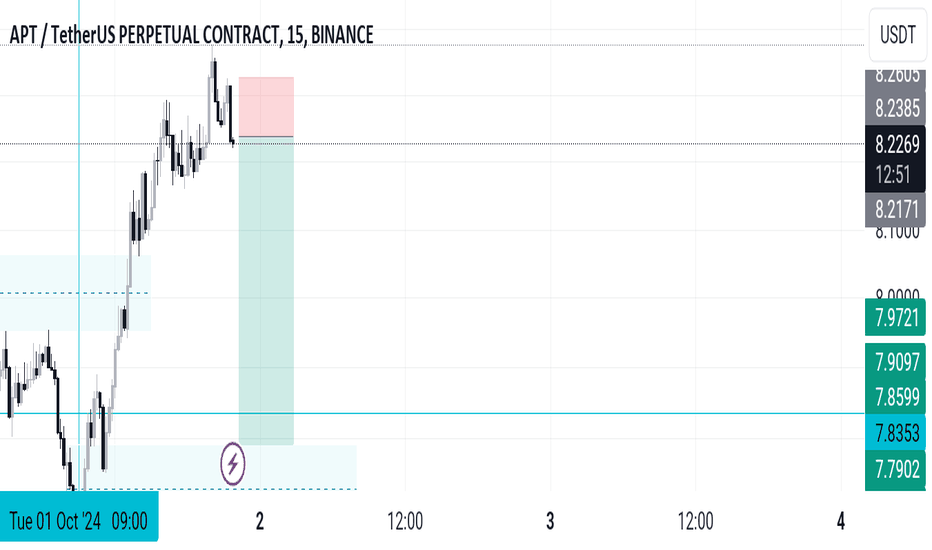
Task: Click the purple lightning bolt event icon
Action: (x=232, y=464)
